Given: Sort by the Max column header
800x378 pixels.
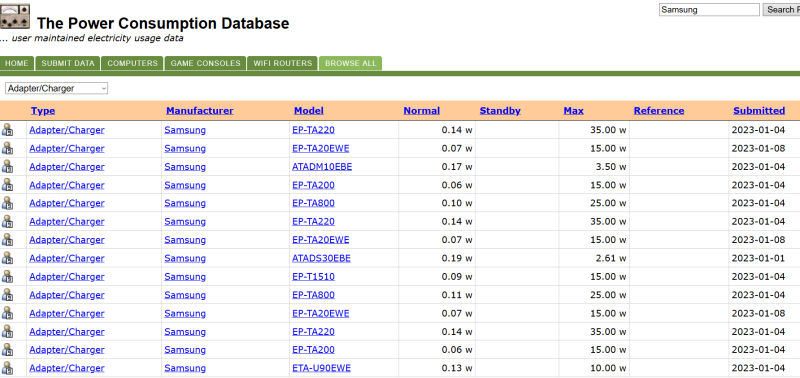Looking at the screenshot, I should [573, 111].
